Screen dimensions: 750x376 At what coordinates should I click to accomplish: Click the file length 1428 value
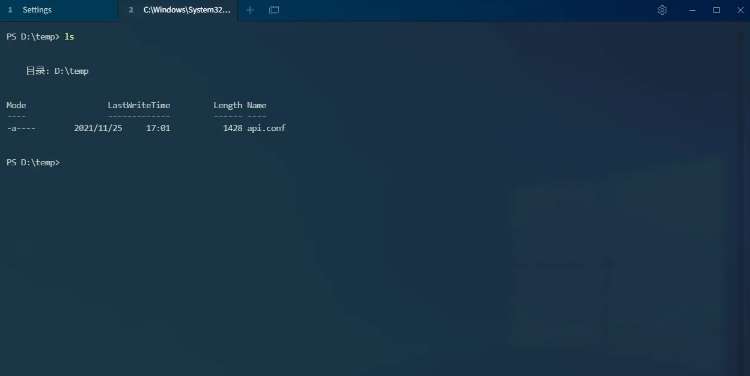pos(232,128)
